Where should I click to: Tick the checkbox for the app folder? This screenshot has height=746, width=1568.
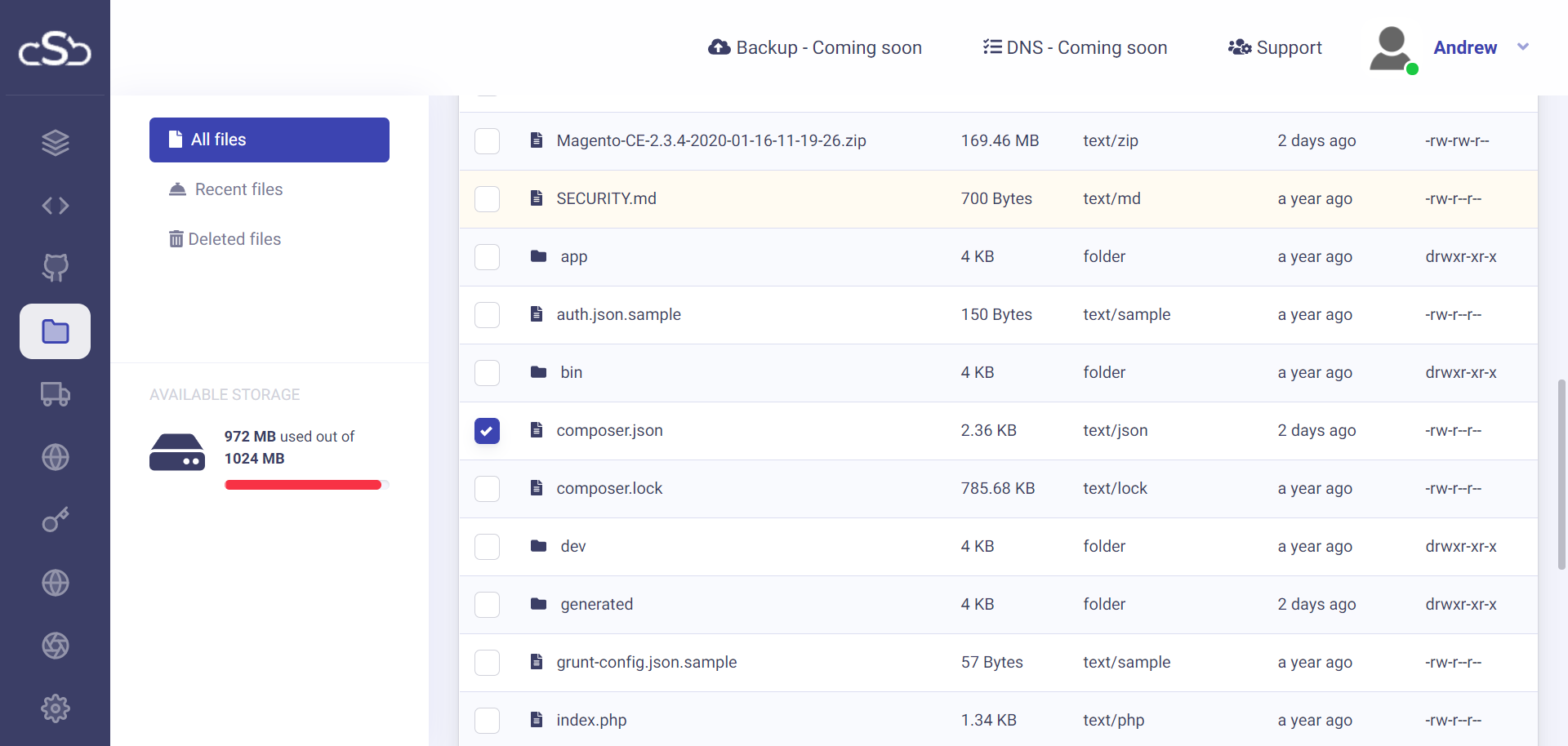(x=487, y=257)
